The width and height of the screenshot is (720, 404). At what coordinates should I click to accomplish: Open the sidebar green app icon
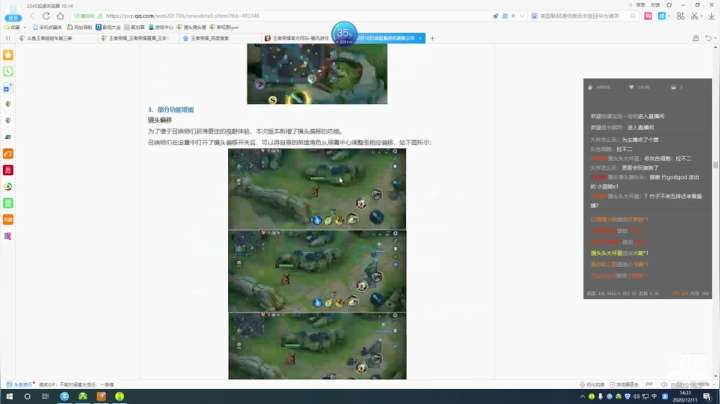8,203
